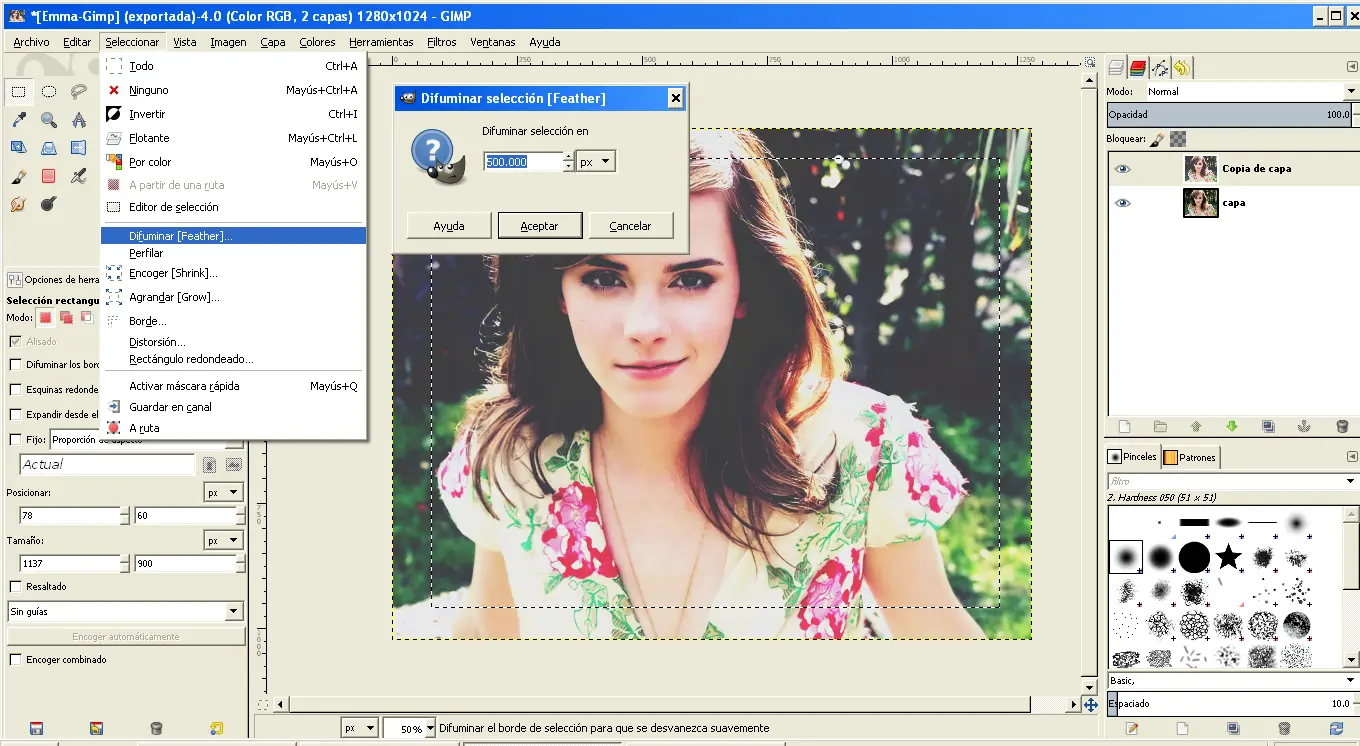
Task: Expand the 'Sin guías' guides dropdown
Action: (233, 611)
